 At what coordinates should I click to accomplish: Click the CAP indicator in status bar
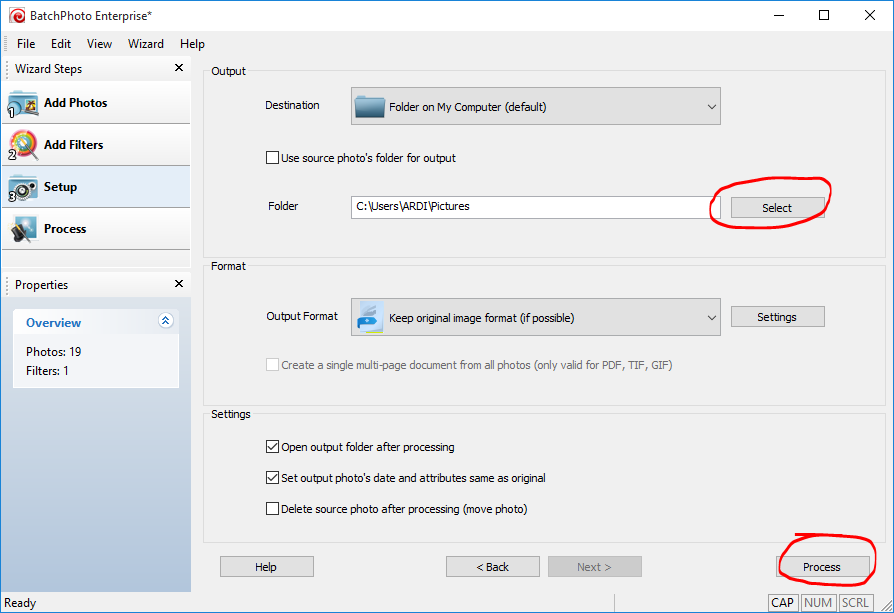(x=783, y=602)
